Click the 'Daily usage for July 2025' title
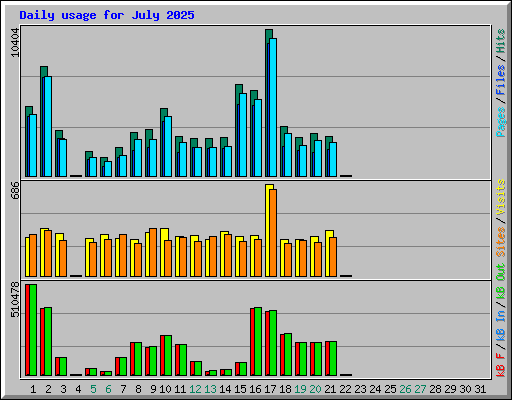The width and height of the screenshot is (512, 400). [107, 15]
